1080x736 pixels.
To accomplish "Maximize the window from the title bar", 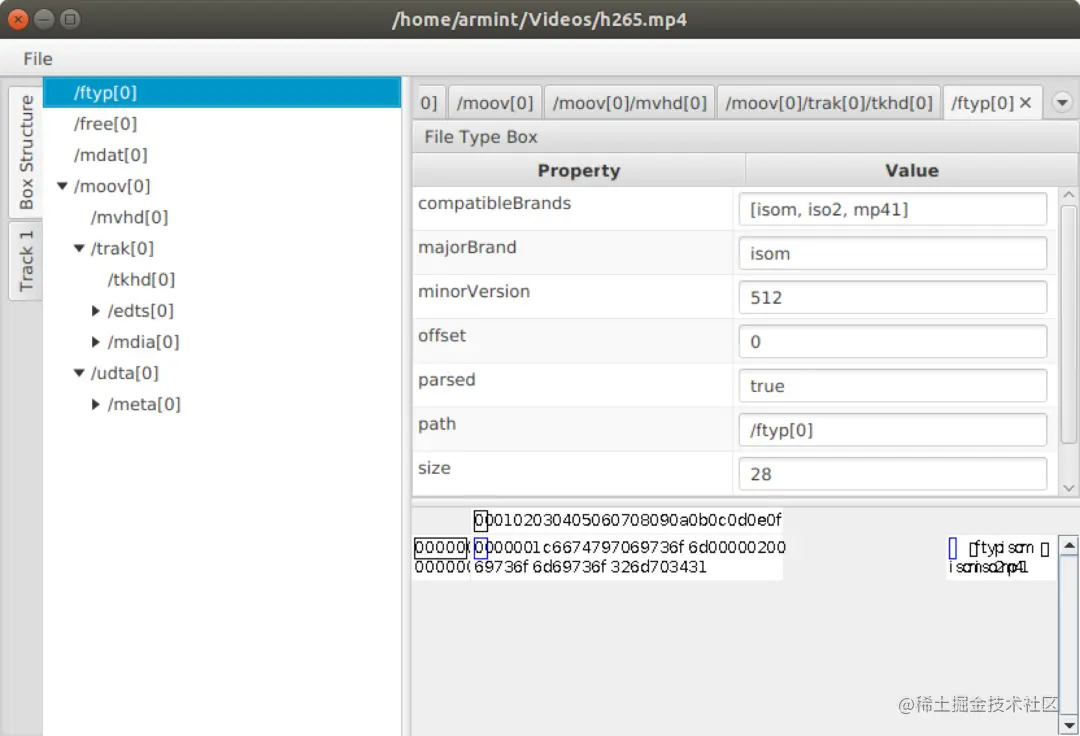I will click(70, 19).
